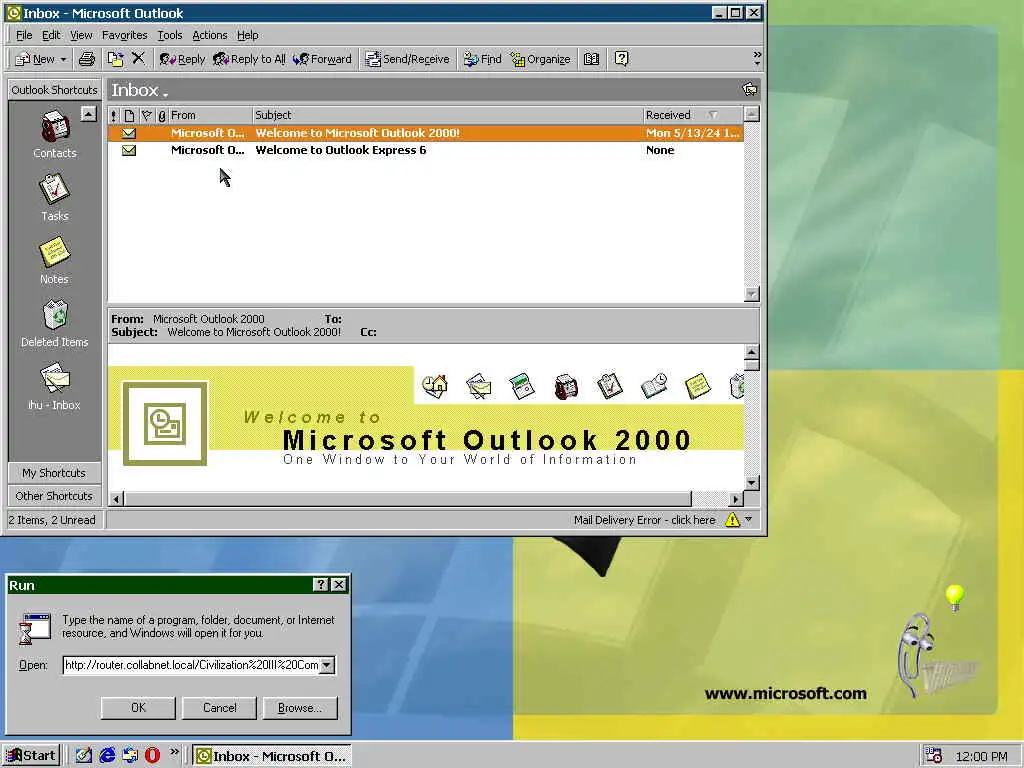
Task: Click Send/Receive in the toolbar
Action: (408, 59)
